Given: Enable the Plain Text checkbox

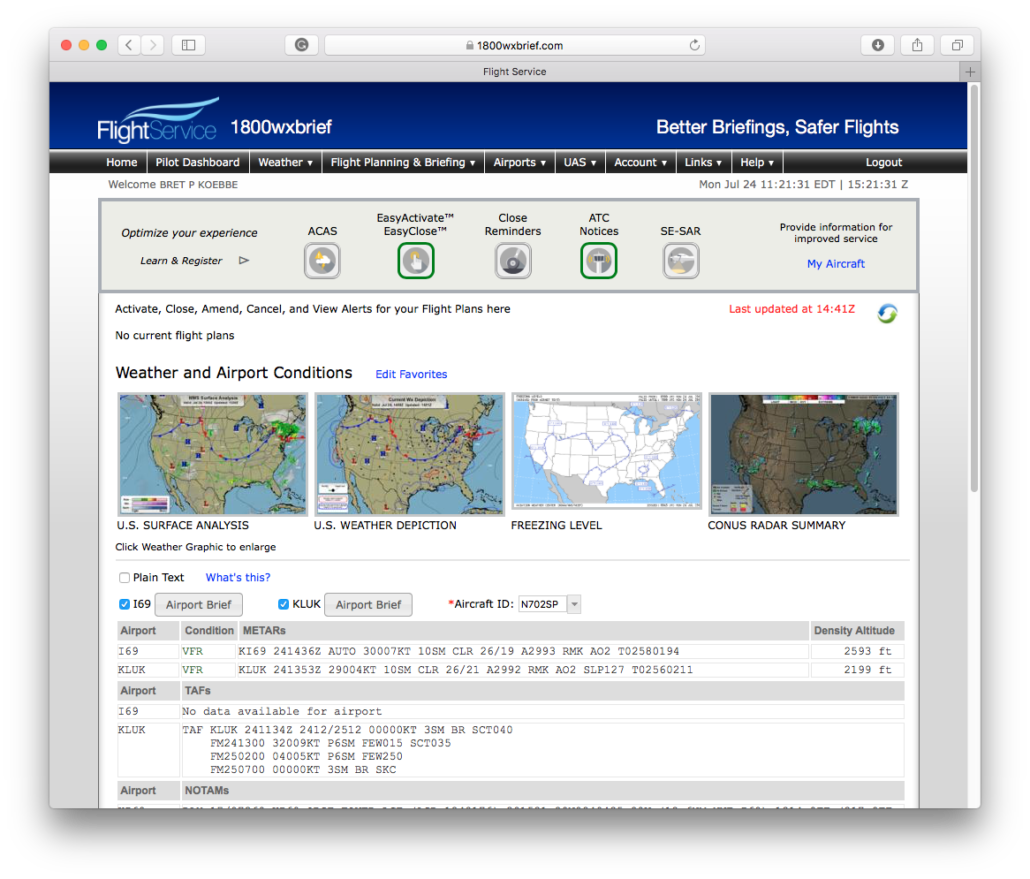Looking at the screenshot, I should (x=124, y=577).
